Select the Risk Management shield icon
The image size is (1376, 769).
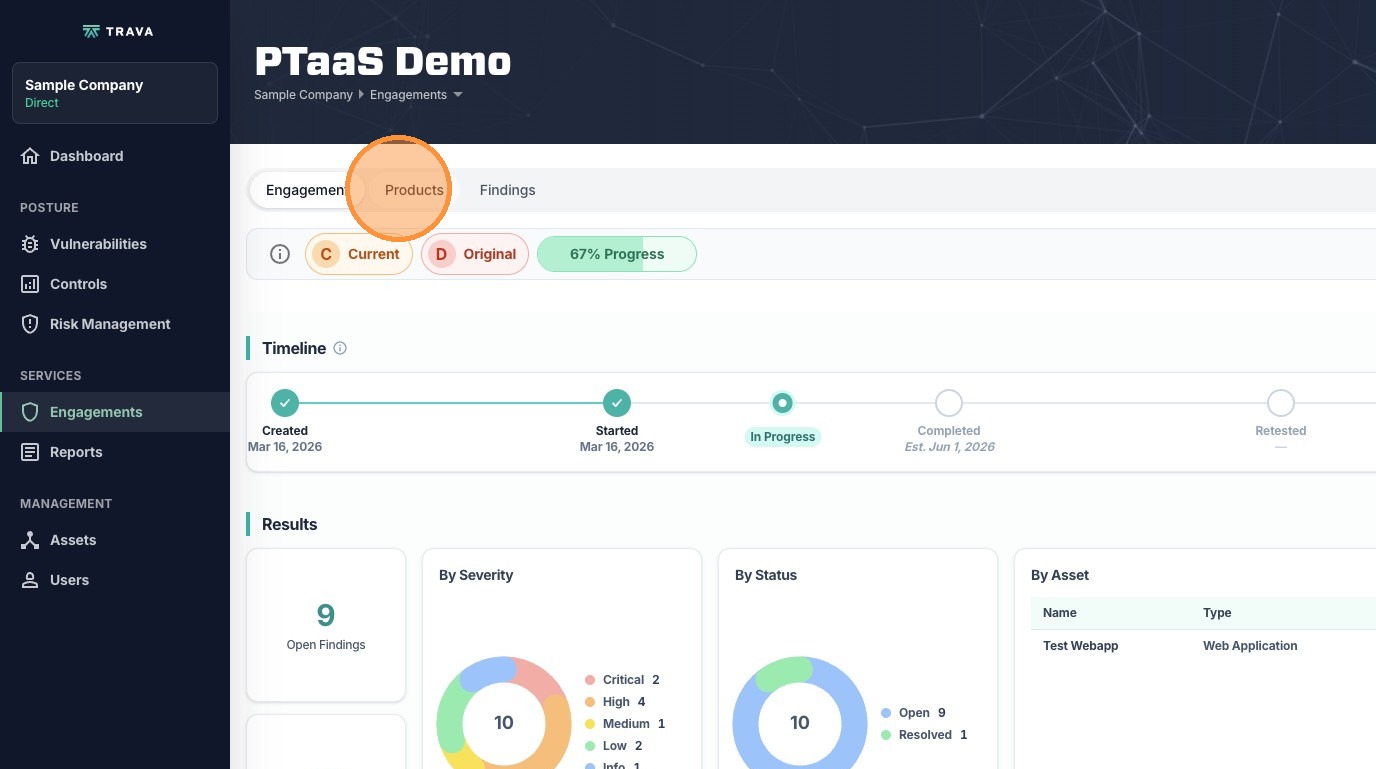[30, 324]
